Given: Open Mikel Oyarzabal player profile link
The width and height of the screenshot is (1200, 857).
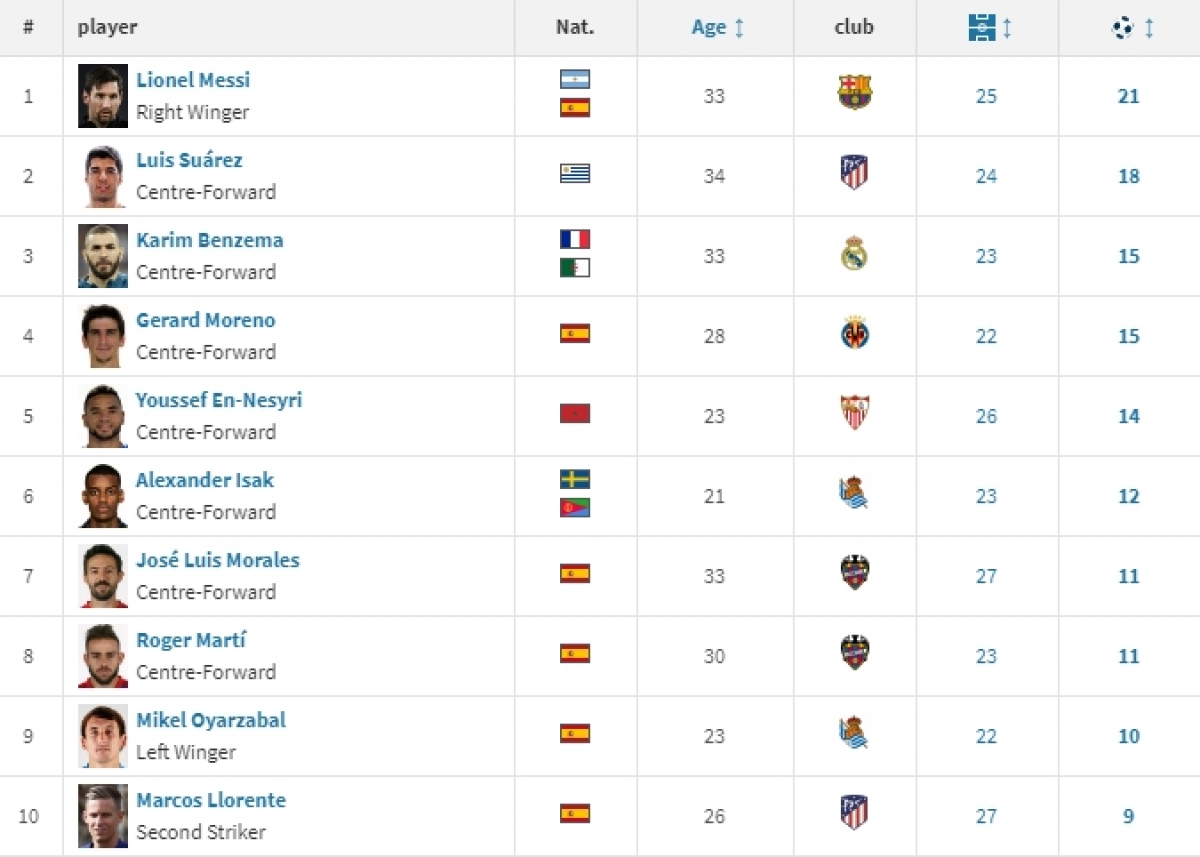Looking at the screenshot, I should click(x=211, y=720).
